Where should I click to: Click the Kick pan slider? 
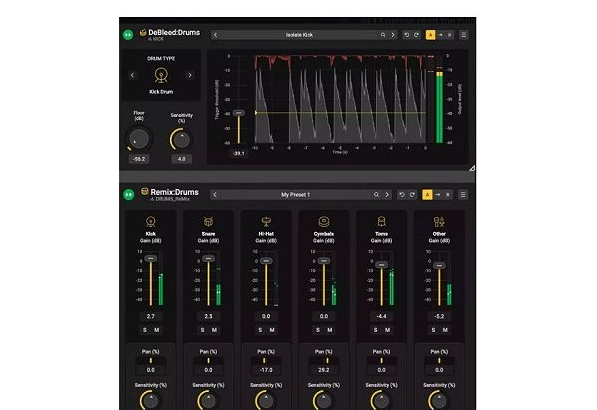(151, 361)
